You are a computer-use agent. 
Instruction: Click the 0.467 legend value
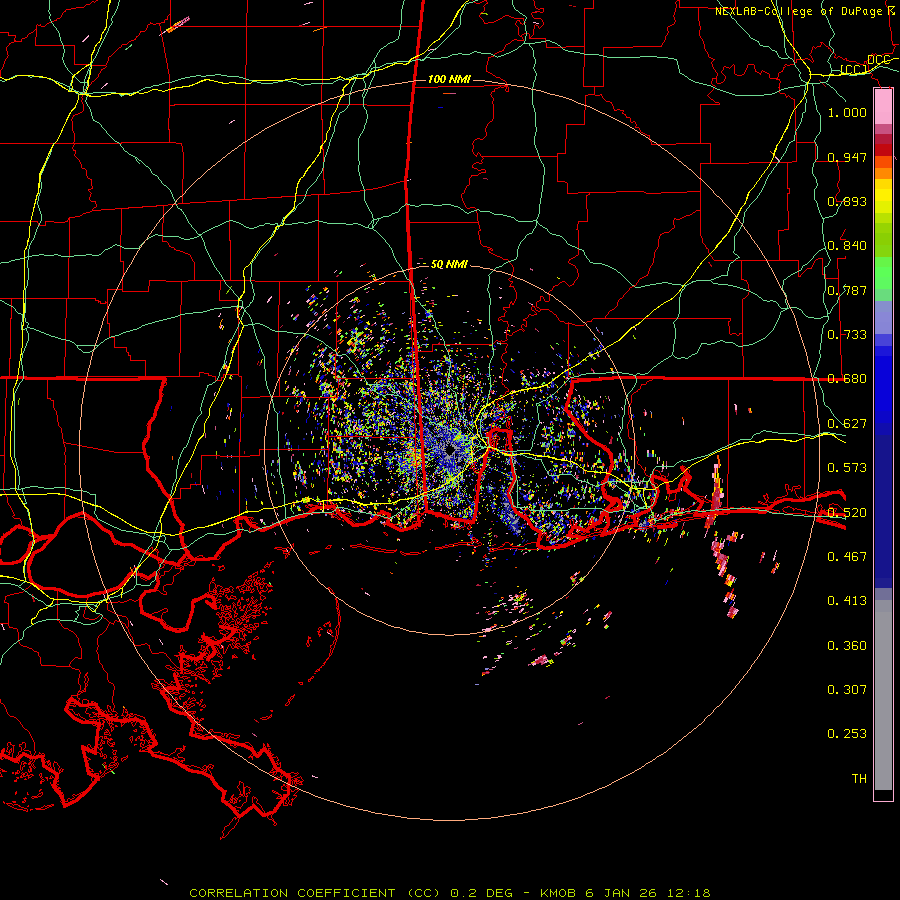(847, 557)
